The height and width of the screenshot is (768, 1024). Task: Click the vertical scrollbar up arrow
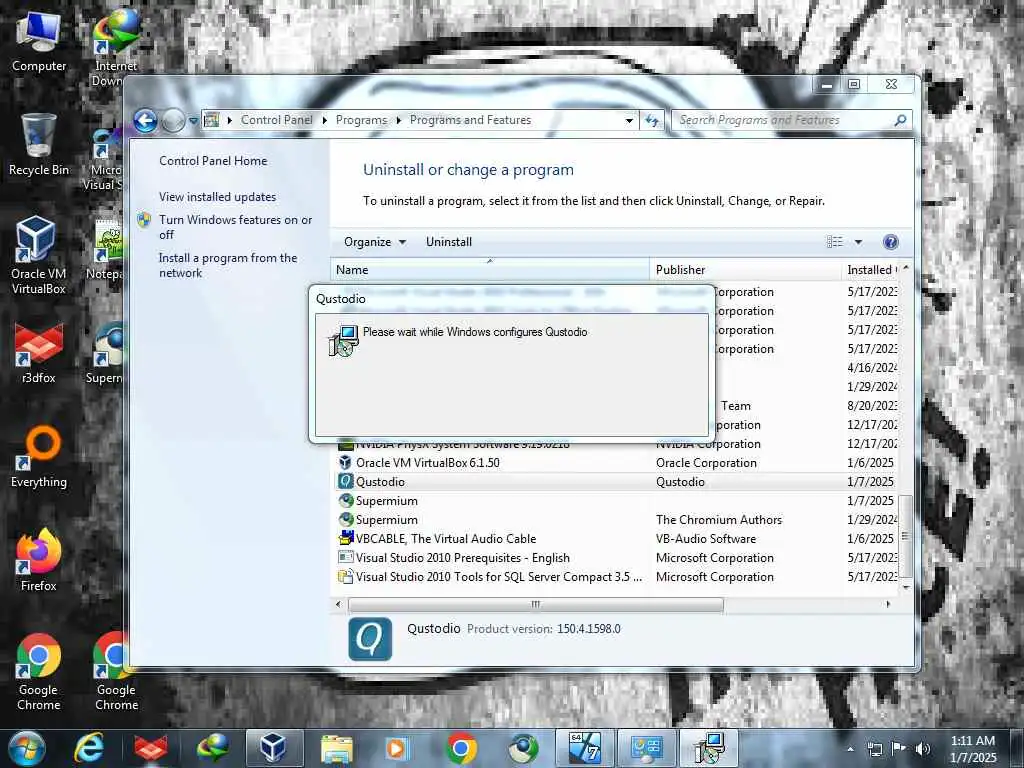(x=906, y=268)
